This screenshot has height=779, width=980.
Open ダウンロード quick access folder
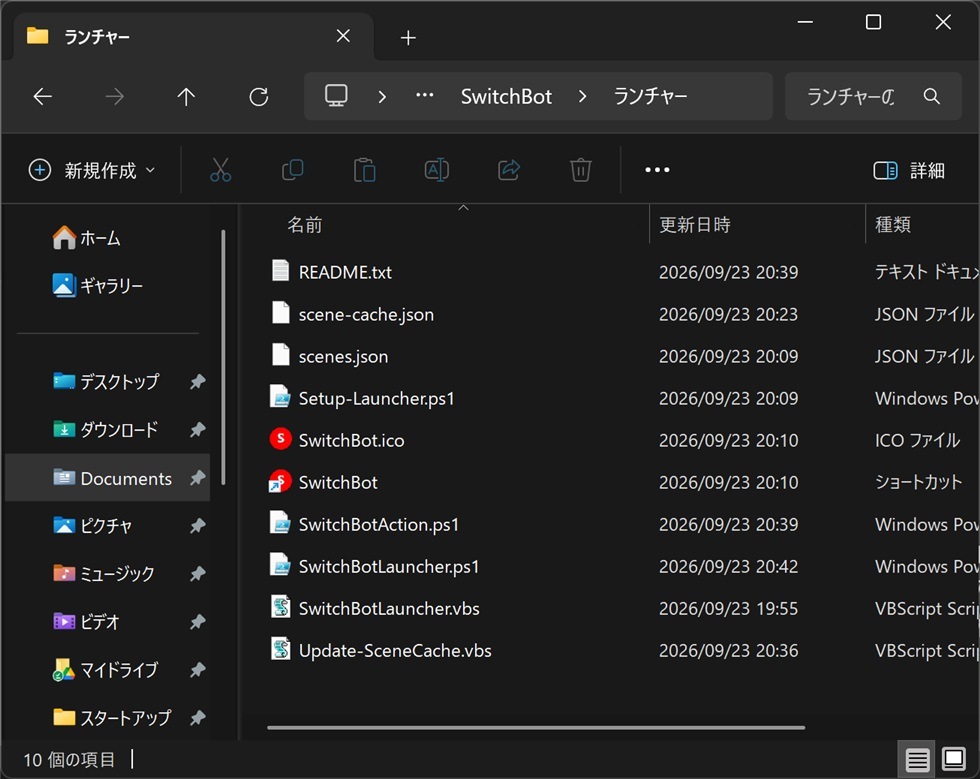coord(106,430)
